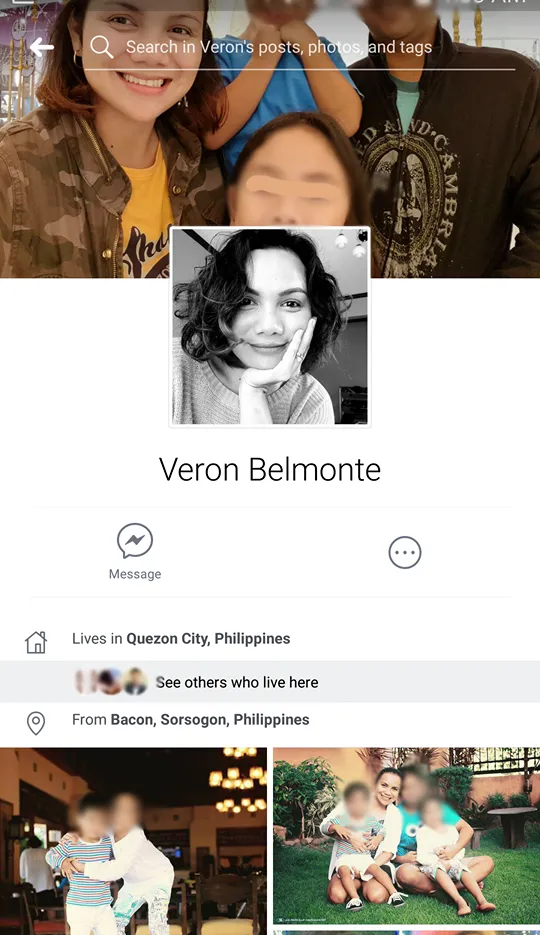Viewport: 540px width, 935px height.
Task: Tap the 'Lives in' text row
Action: pyautogui.click(x=270, y=639)
